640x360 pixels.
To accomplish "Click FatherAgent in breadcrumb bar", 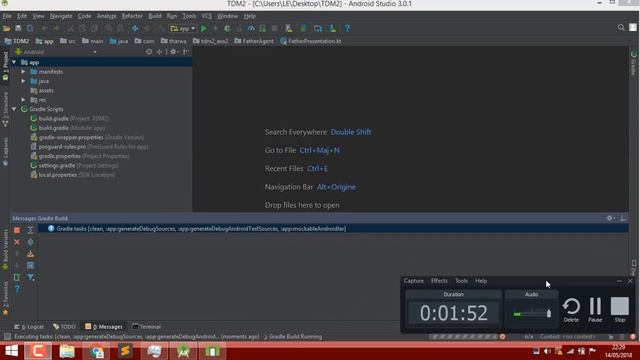I will (254, 41).
